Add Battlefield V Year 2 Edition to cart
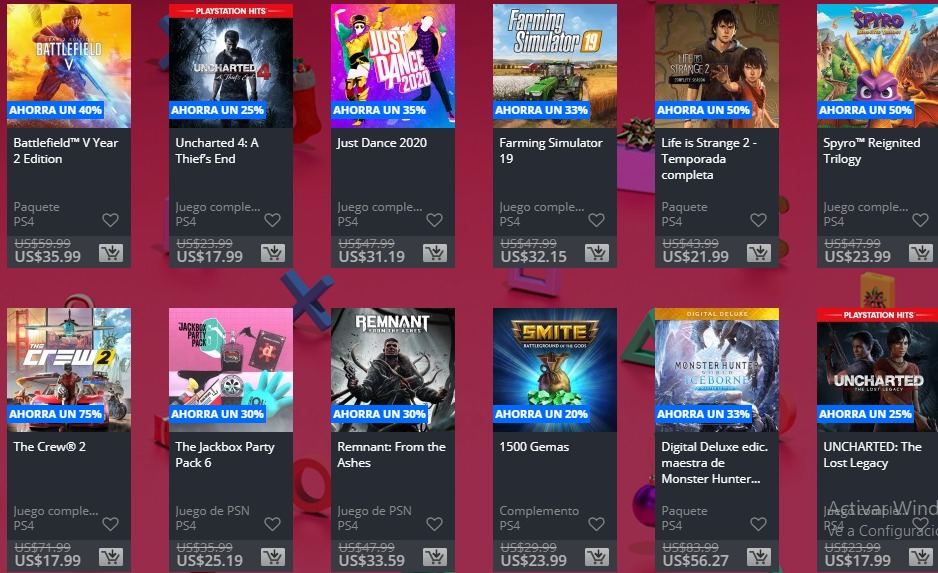This screenshot has width=938, height=573. 111,253
